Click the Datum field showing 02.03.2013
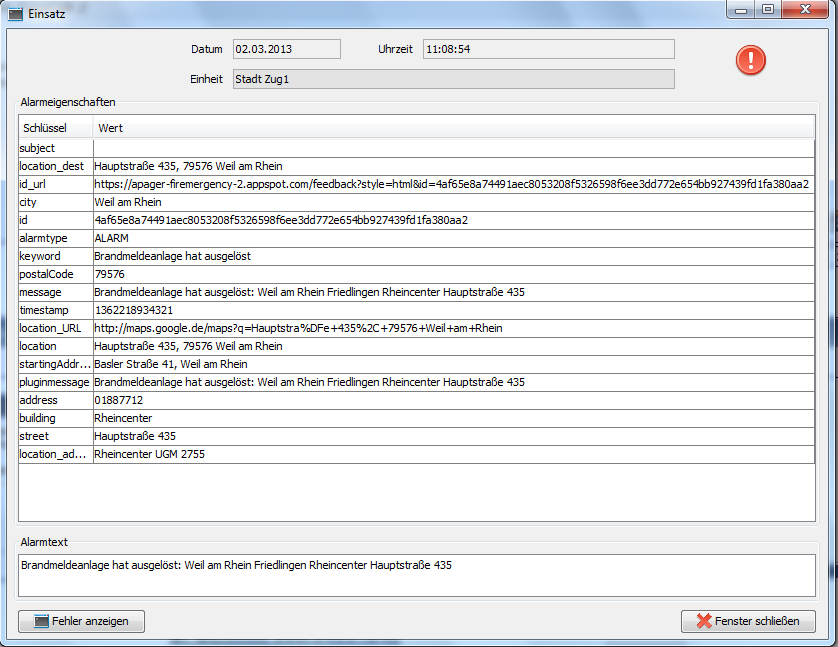 pyautogui.click(x=287, y=49)
